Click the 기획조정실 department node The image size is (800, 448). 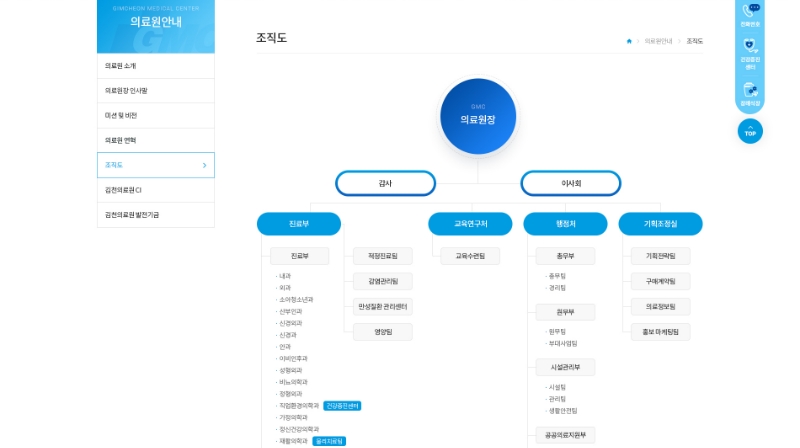pos(660,224)
